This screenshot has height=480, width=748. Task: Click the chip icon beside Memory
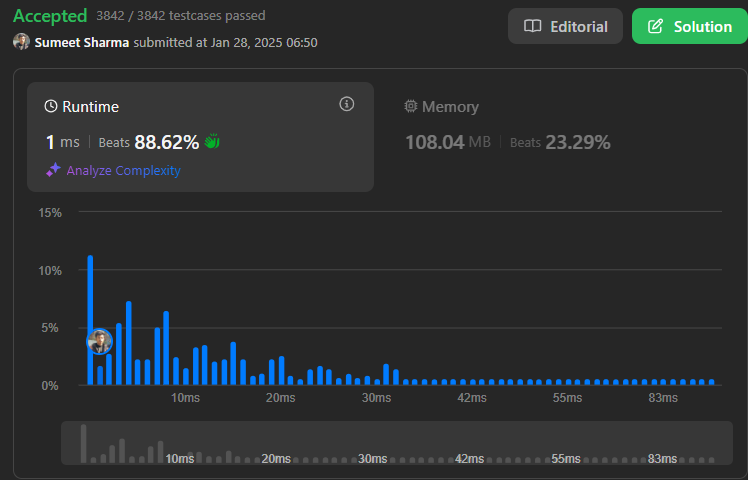coord(410,107)
